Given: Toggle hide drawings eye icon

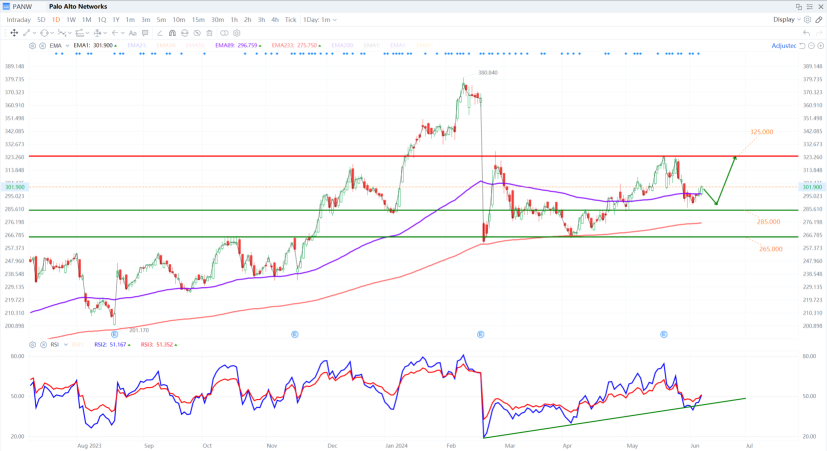Looking at the screenshot, I should (197, 33).
